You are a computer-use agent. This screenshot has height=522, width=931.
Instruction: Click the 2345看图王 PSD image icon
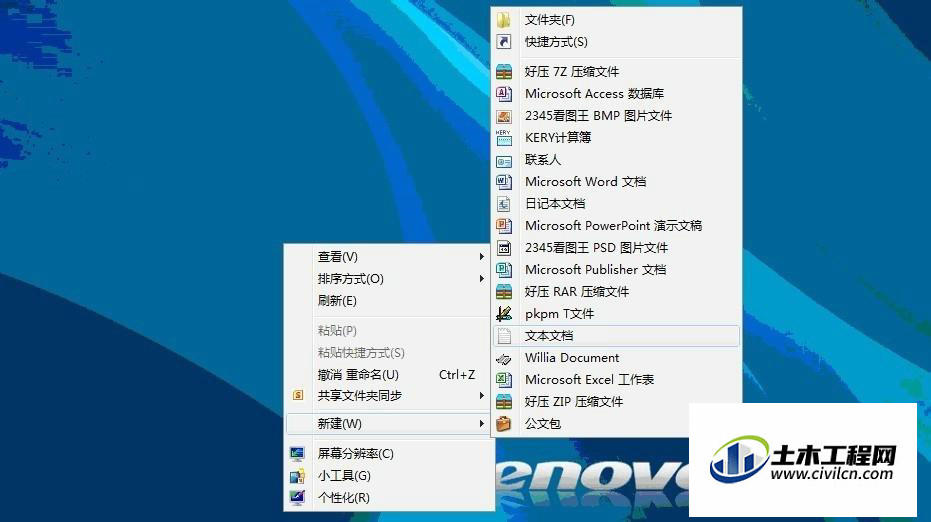click(x=504, y=248)
